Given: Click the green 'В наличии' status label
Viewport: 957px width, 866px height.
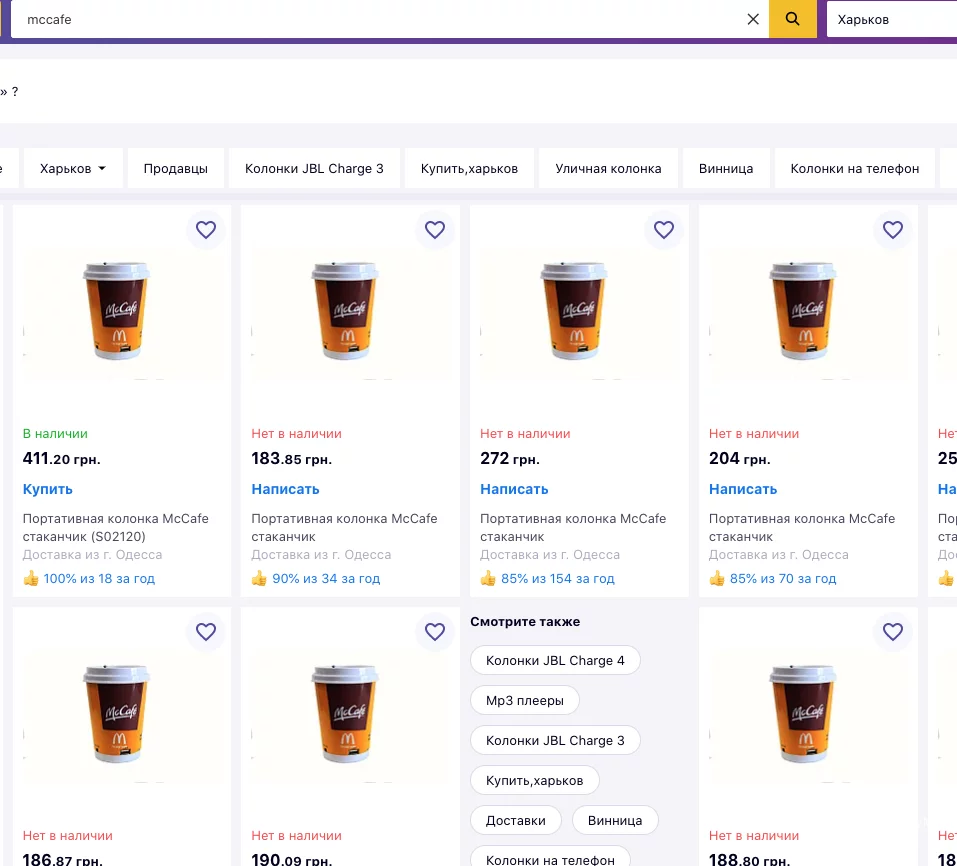Looking at the screenshot, I should point(55,434).
